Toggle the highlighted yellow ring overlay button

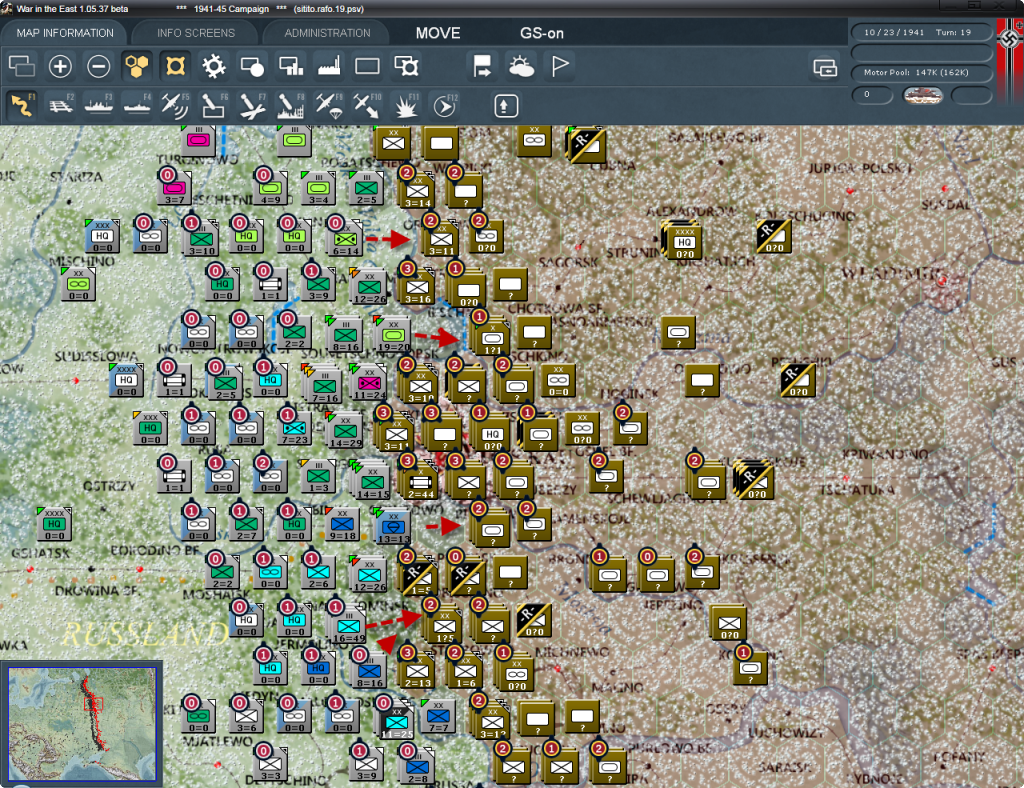click(x=175, y=66)
